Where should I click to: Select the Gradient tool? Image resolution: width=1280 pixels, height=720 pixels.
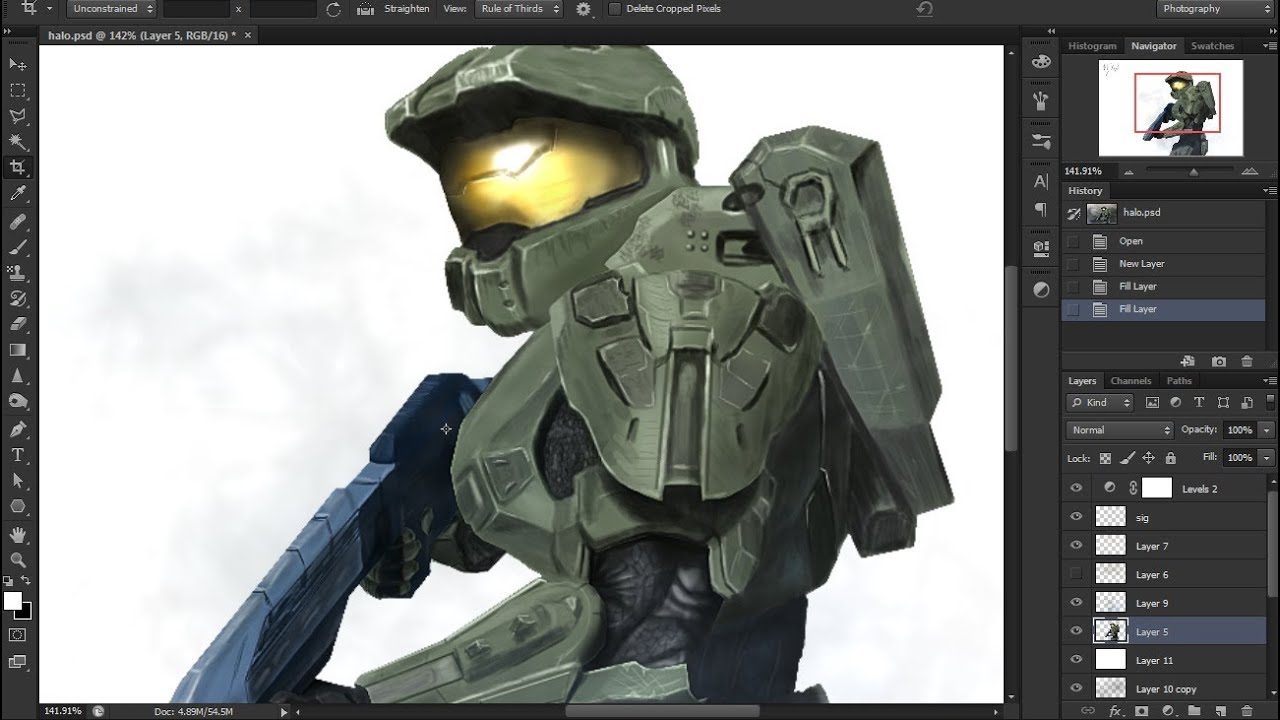coord(17,350)
